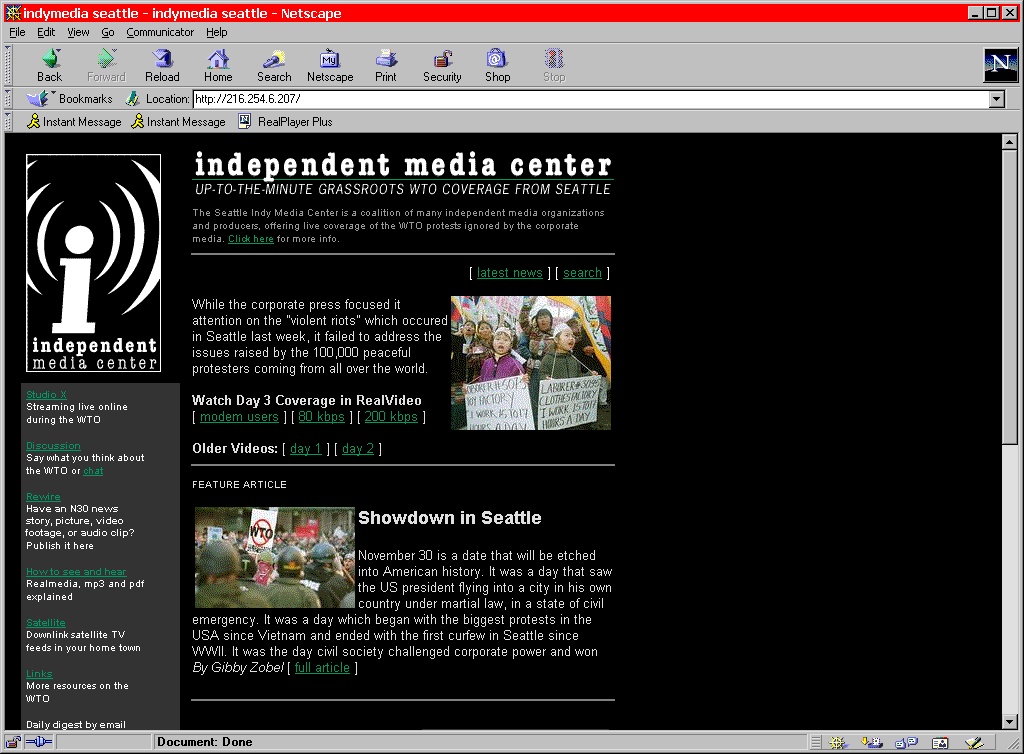Click the Search toolbar button
The height and width of the screenshot is (754, 1024).
[273, 65]
